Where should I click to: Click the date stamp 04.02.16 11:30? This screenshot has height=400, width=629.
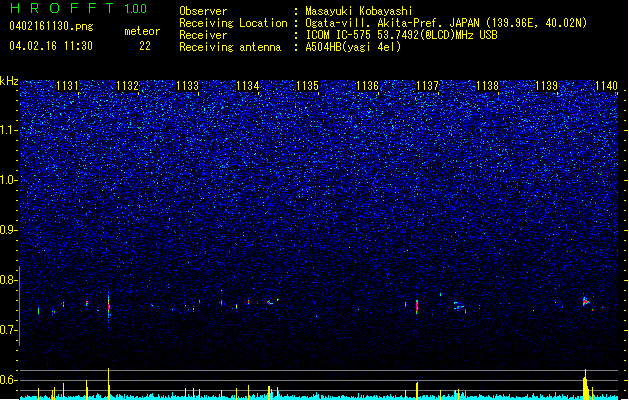click(x=51, y=46)
